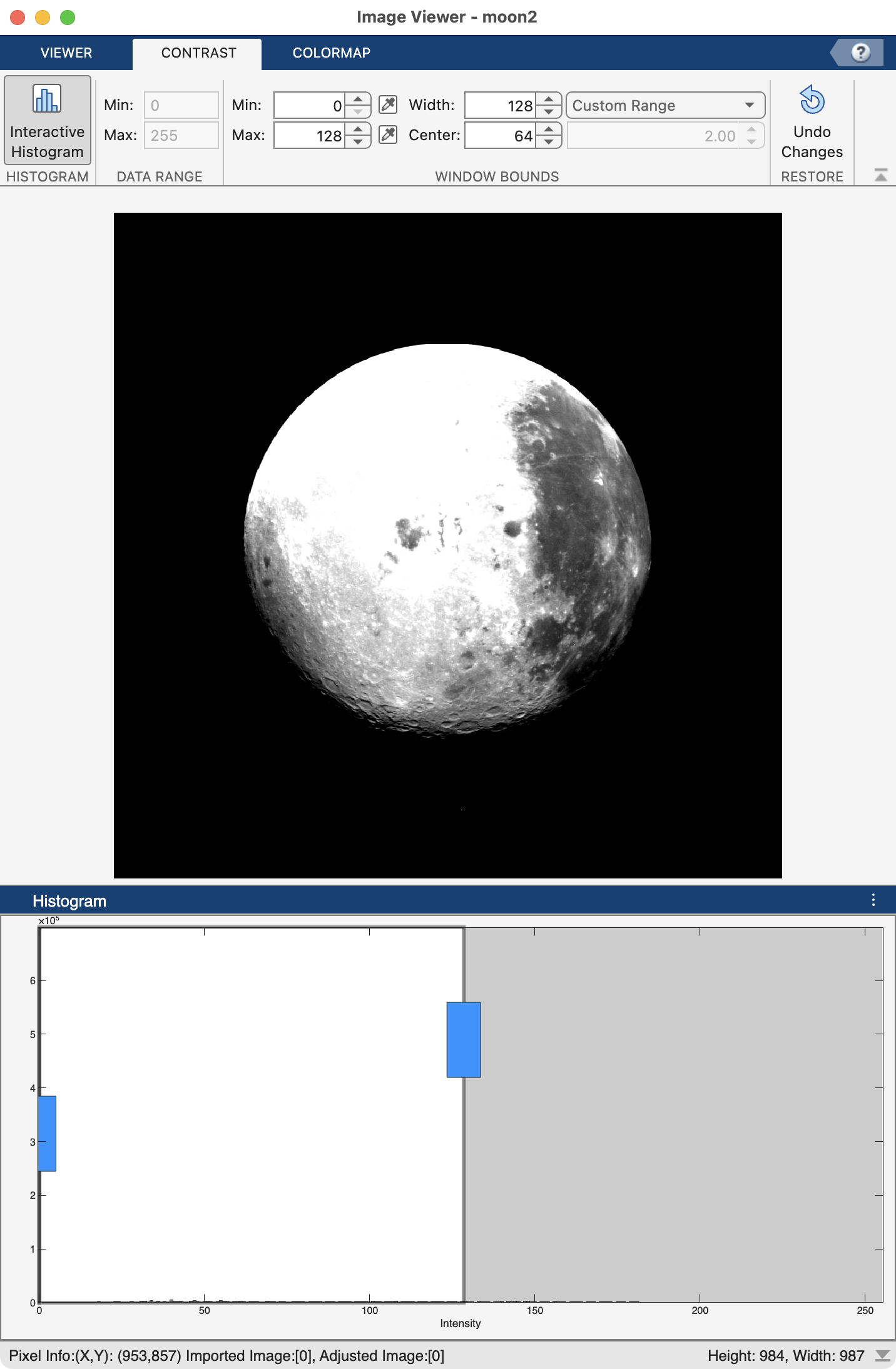Decrease Center with down arrow
Screen dimensions: 896x1369
(549, 141)
